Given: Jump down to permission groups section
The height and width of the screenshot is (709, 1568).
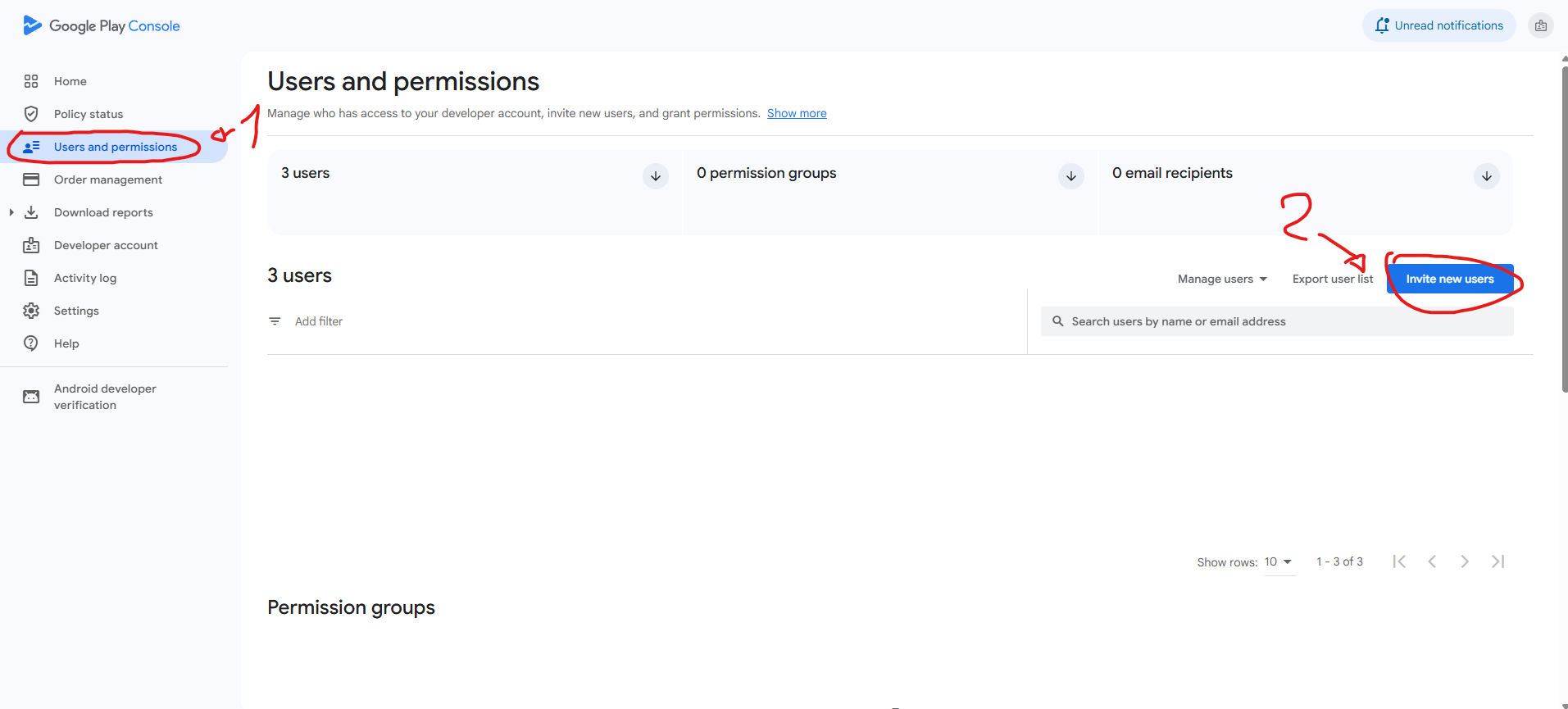Looking at the screenshot, I should coord(1071,176).
